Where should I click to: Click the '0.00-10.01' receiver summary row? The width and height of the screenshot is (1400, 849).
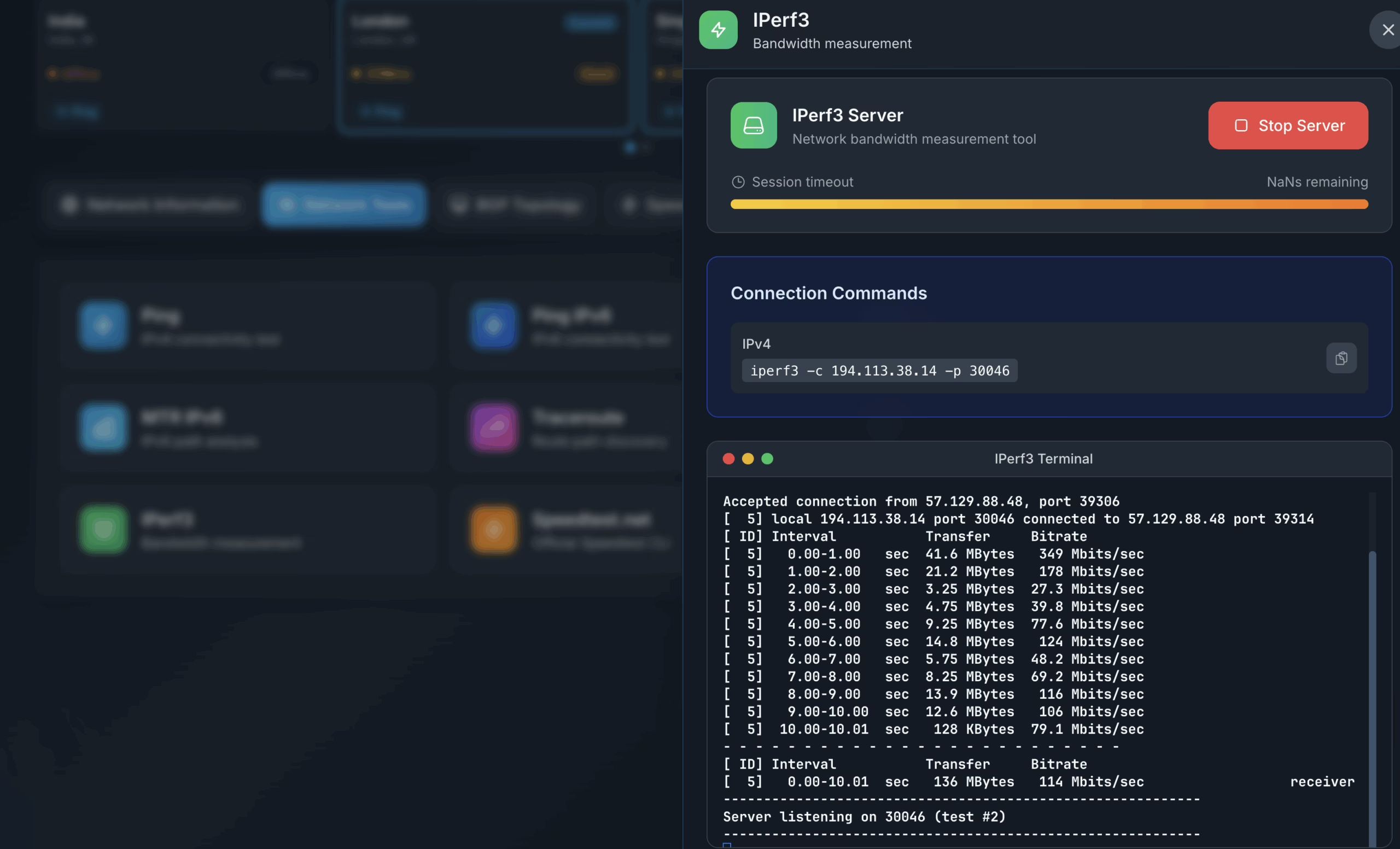(1039, 781)
